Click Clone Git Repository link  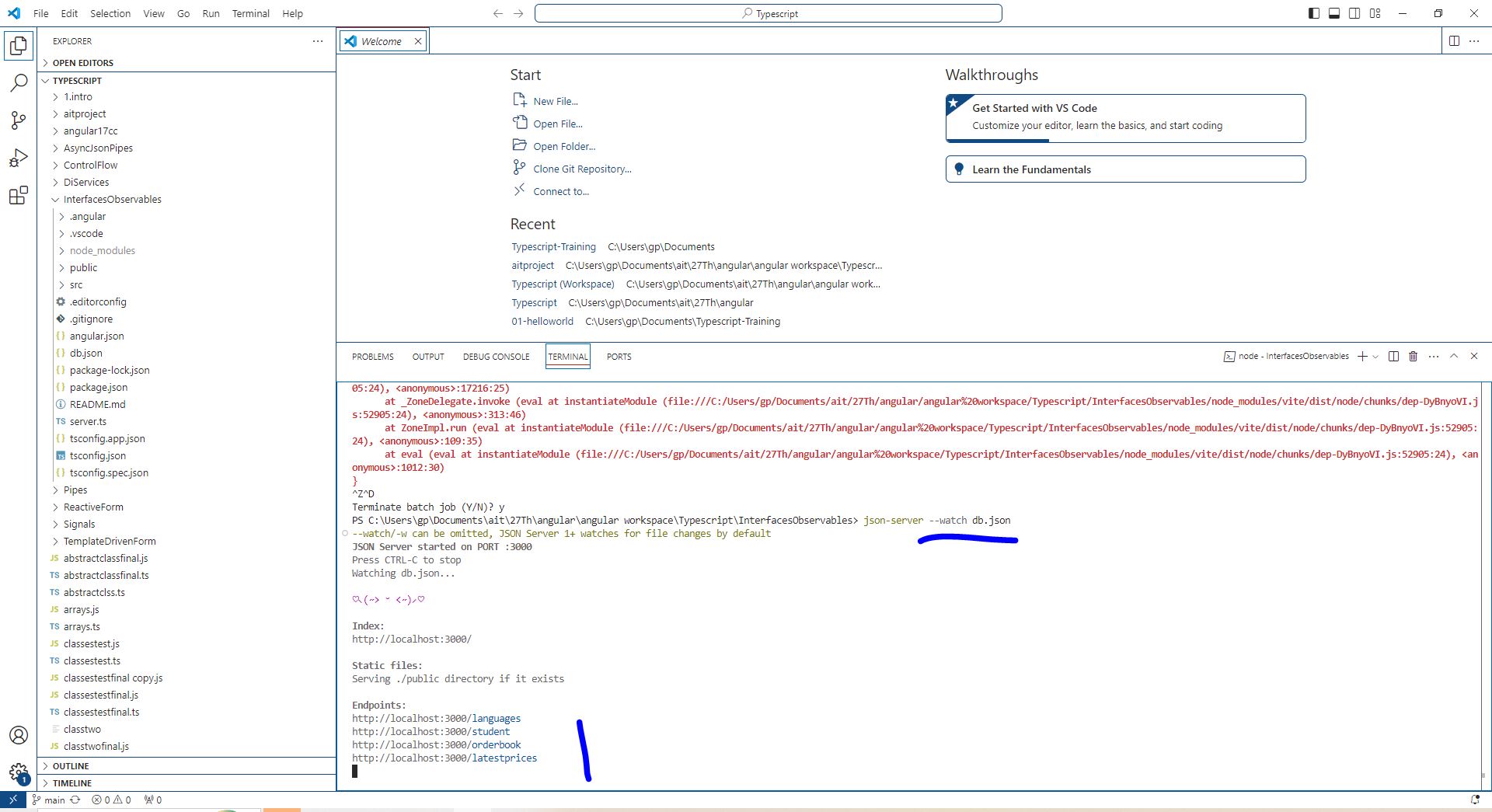[x=582, y=169]
